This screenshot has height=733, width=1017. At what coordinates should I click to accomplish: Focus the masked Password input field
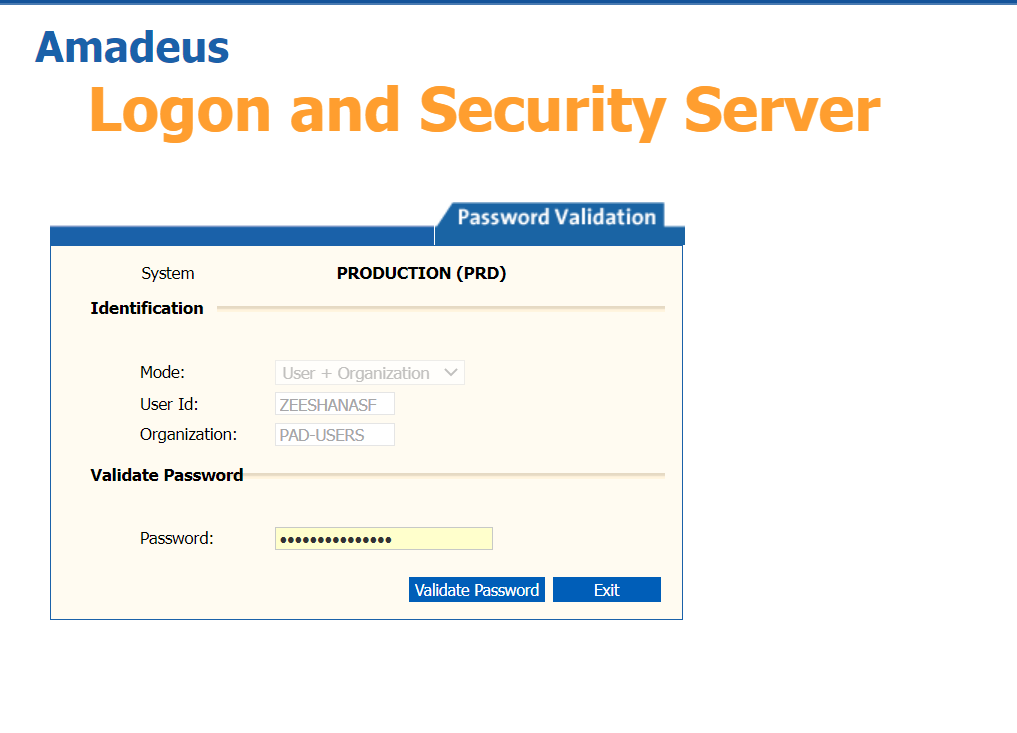383,539
